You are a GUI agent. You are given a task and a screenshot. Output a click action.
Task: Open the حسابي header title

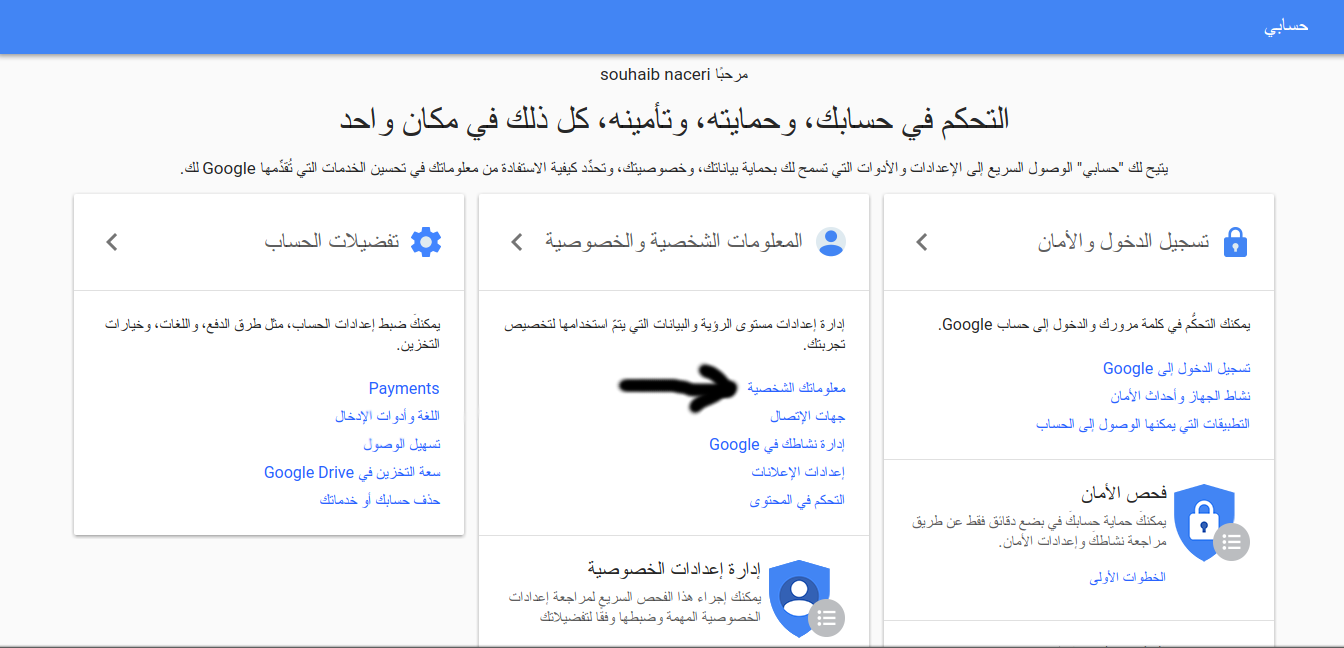point(1286,27)
